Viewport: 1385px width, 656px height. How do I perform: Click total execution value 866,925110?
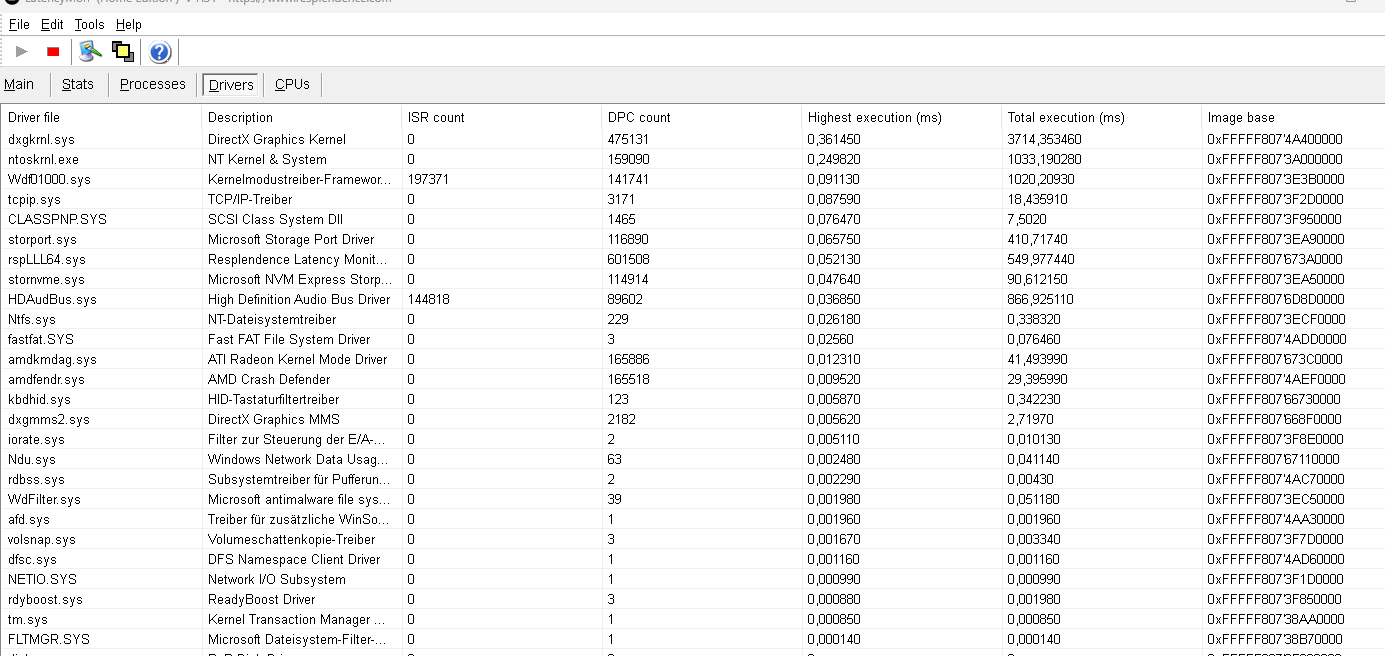tap(1041, 299)
